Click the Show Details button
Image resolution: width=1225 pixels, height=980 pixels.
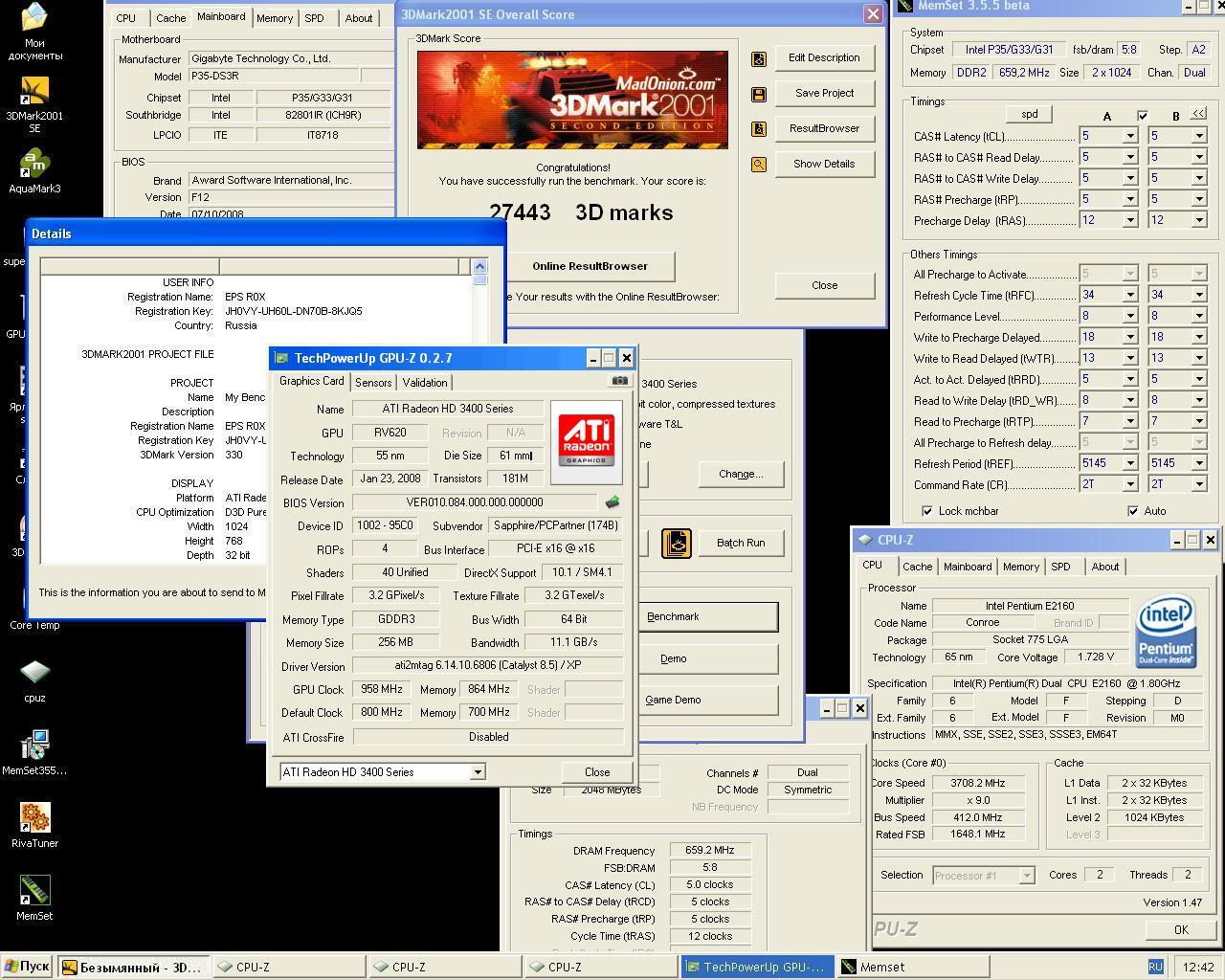tap(824, 164)
